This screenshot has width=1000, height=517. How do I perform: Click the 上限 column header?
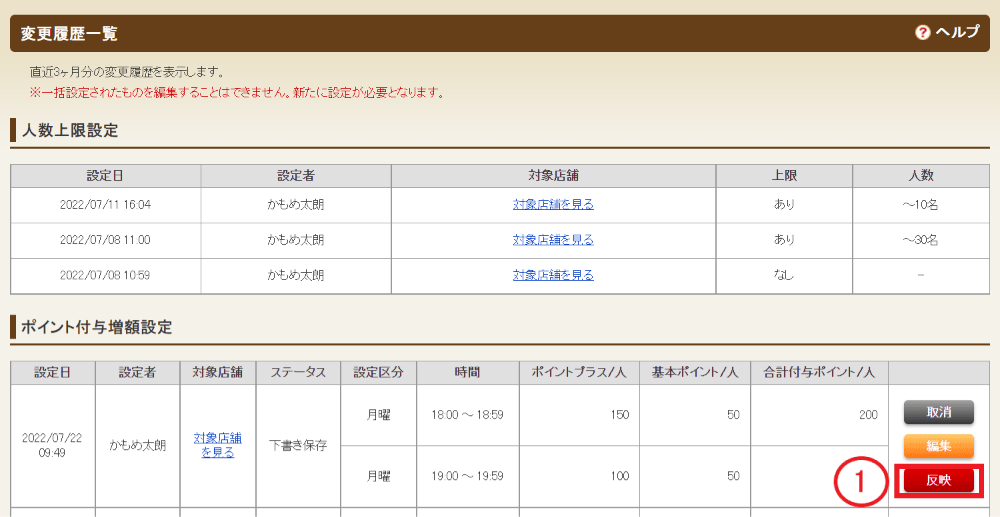(784, 176)
